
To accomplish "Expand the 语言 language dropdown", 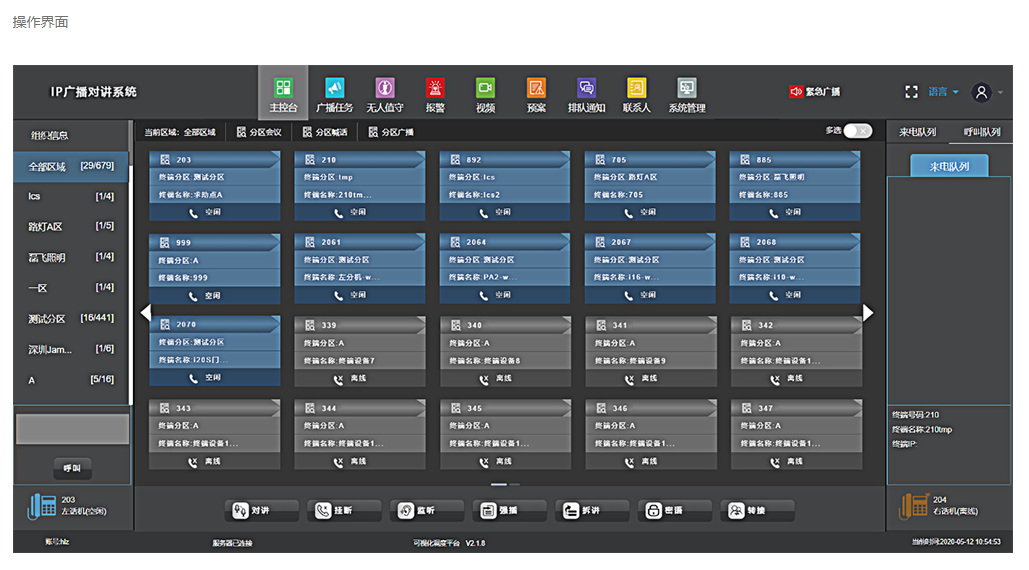I will coord(943,92).
